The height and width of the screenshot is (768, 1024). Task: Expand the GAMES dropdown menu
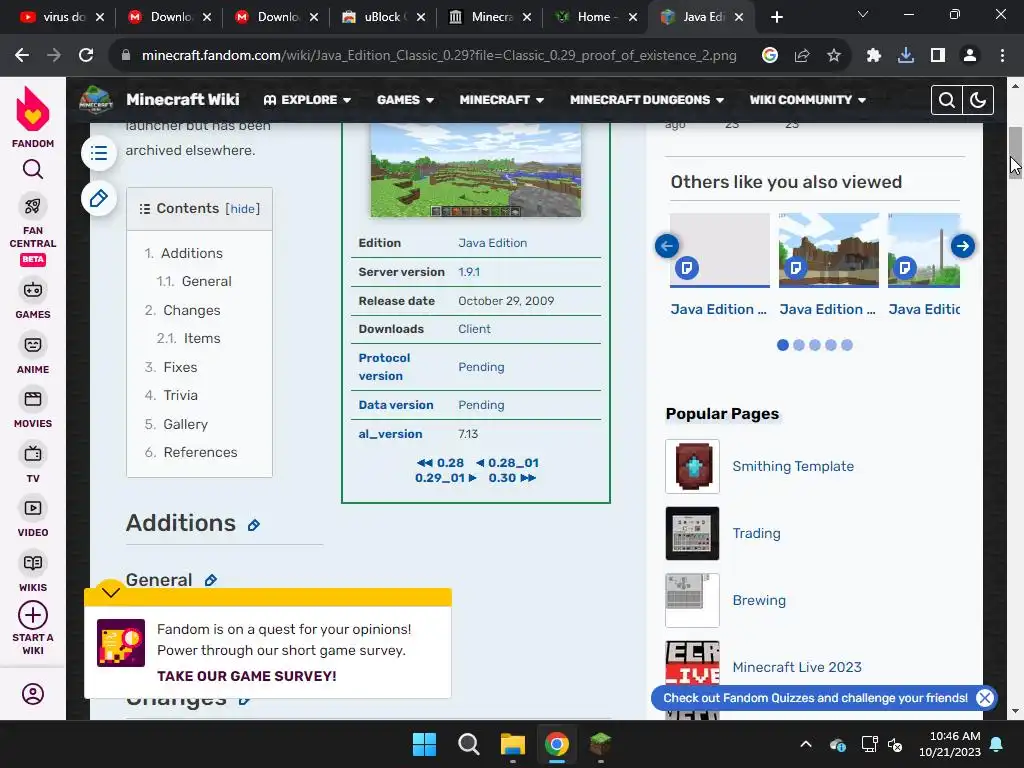point(405,100)
